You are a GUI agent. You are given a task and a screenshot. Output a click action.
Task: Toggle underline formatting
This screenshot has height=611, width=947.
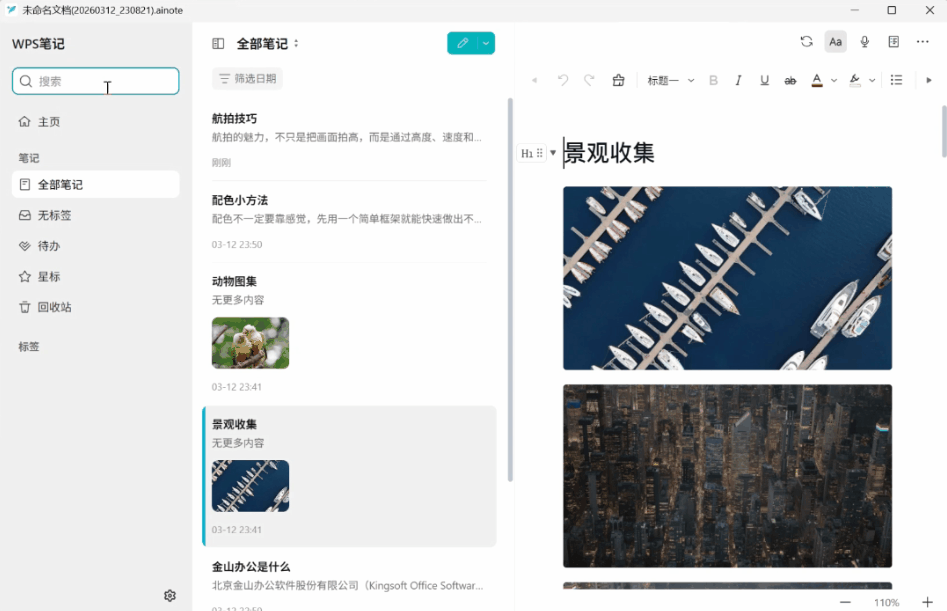click(763, 80)
